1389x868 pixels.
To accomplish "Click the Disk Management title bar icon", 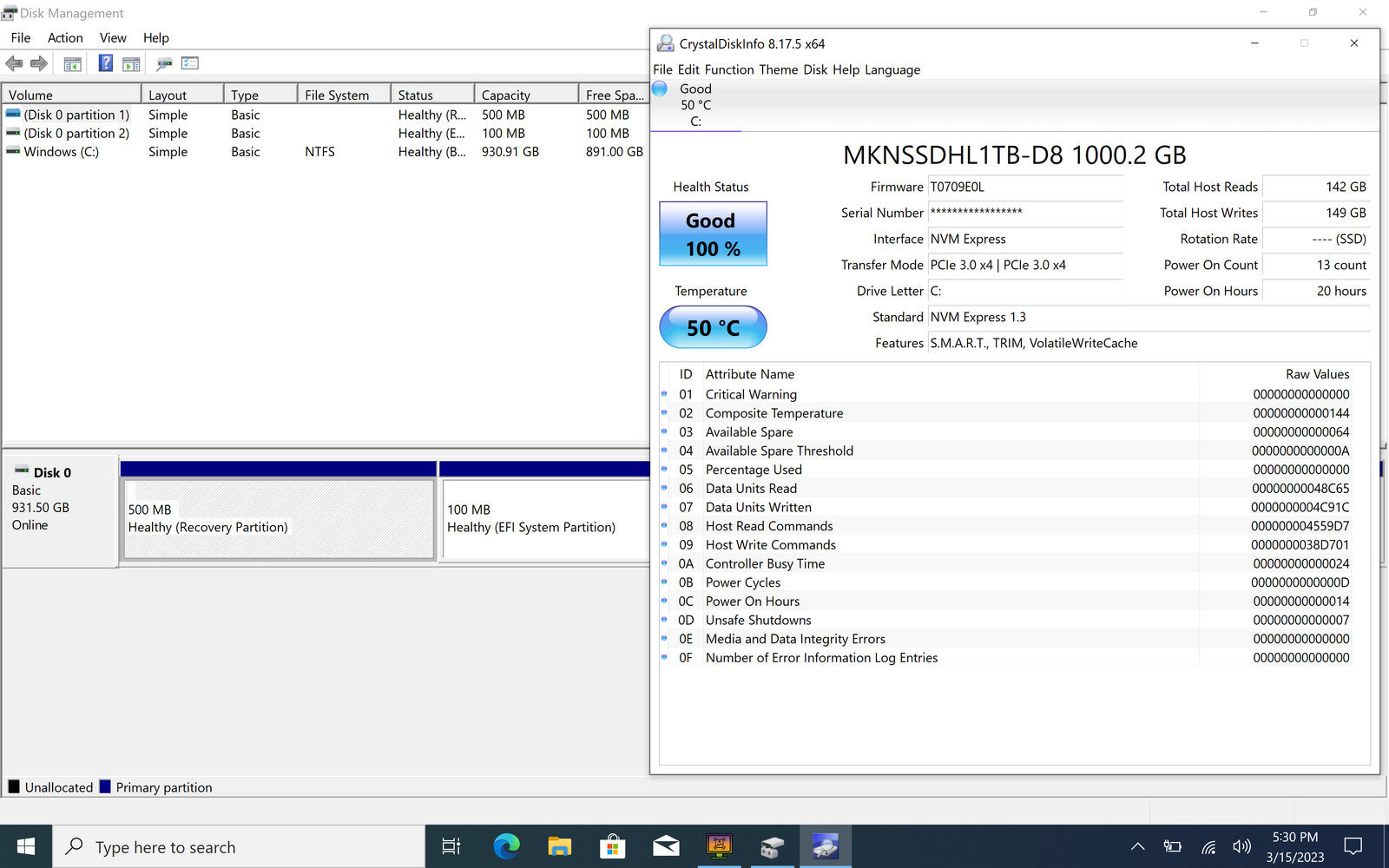I will (x=10, y=13).
